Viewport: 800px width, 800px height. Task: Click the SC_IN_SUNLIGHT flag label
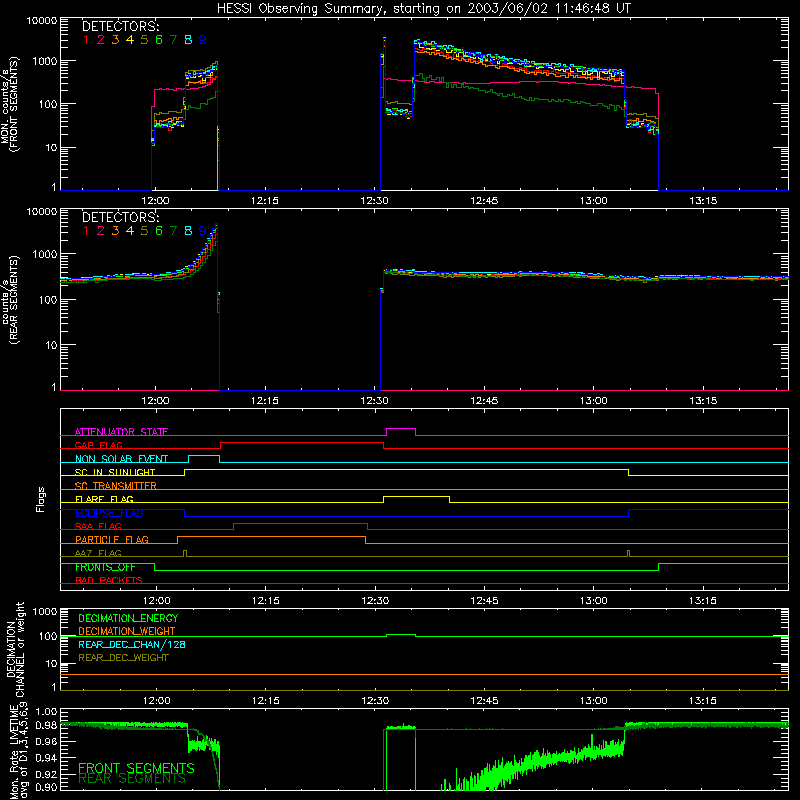115,472
